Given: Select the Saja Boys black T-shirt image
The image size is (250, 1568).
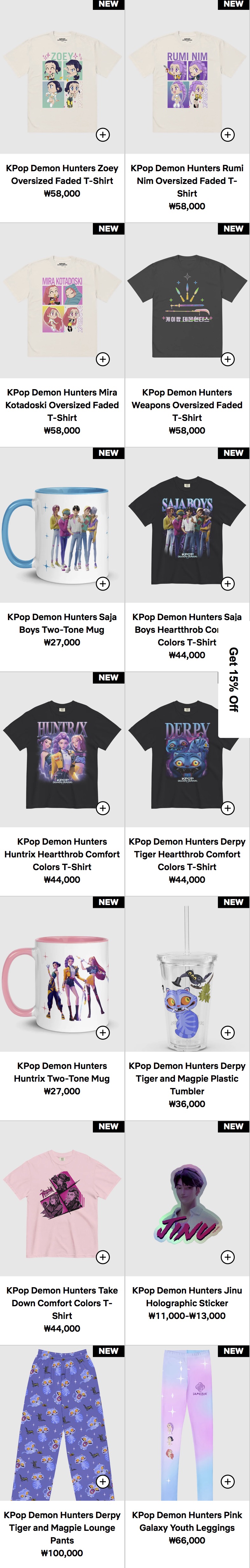Looking at the screenshot, I should 187,525.
